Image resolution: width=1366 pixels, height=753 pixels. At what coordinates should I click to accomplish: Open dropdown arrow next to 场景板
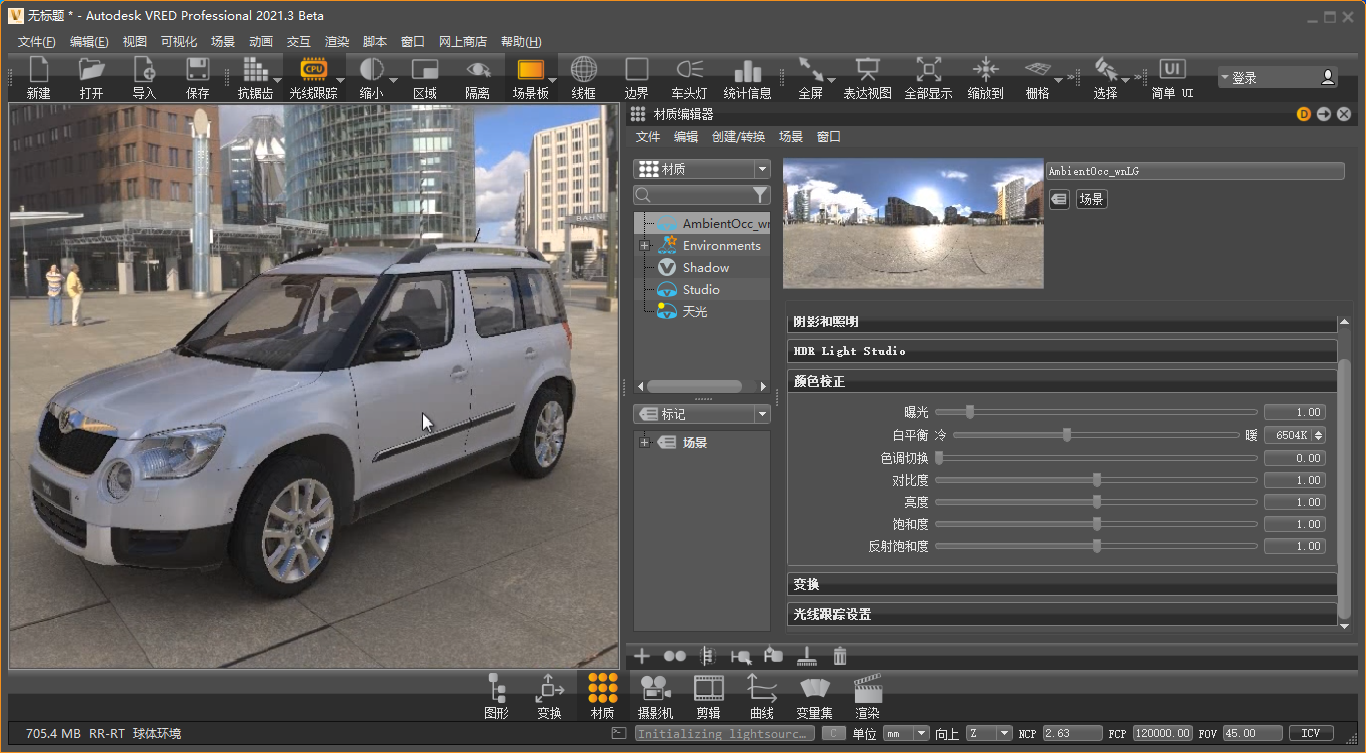(x=552, y=80)
